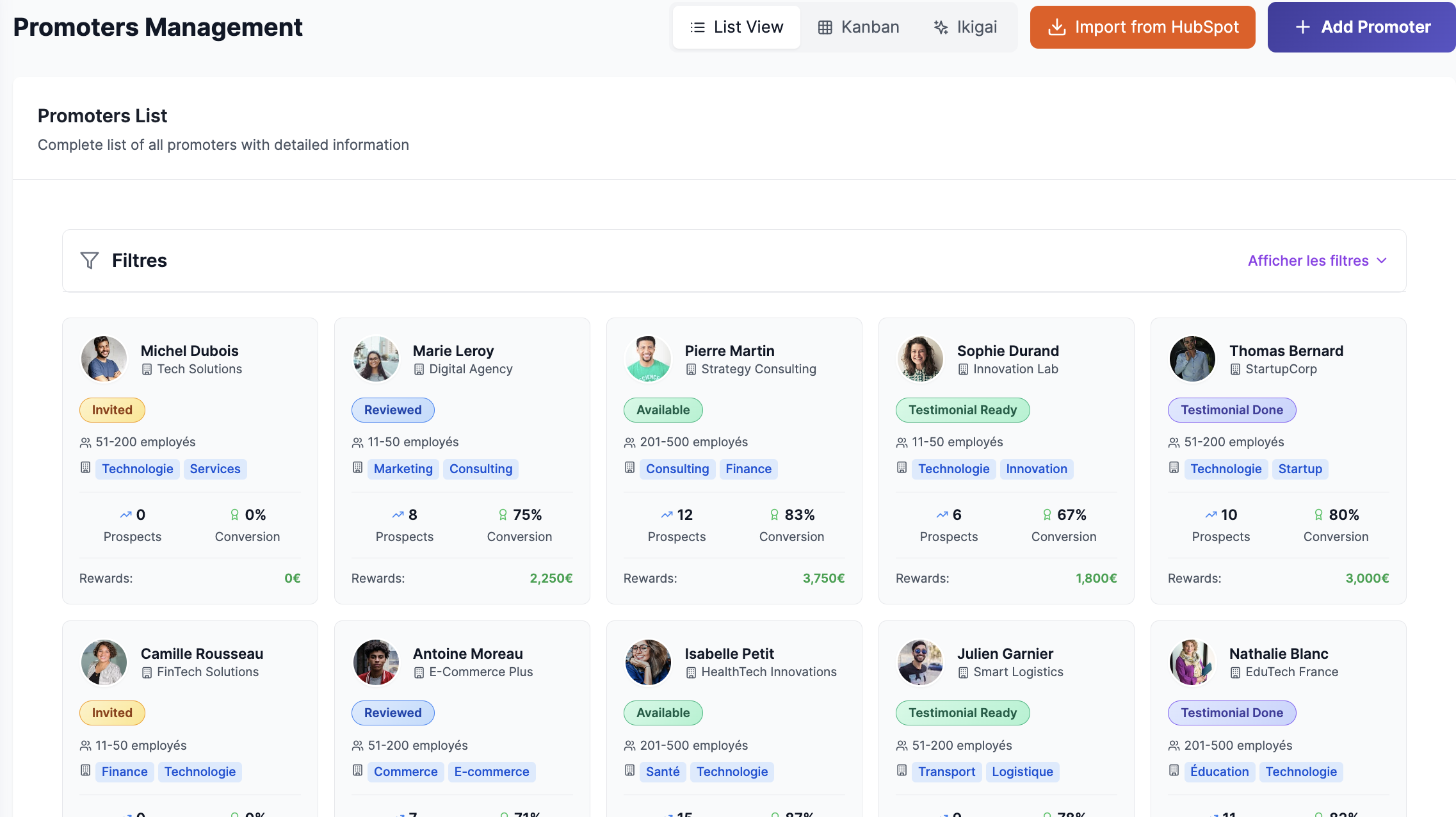Select E-commerce tag on Antoine Moreau card

[492, 772]
